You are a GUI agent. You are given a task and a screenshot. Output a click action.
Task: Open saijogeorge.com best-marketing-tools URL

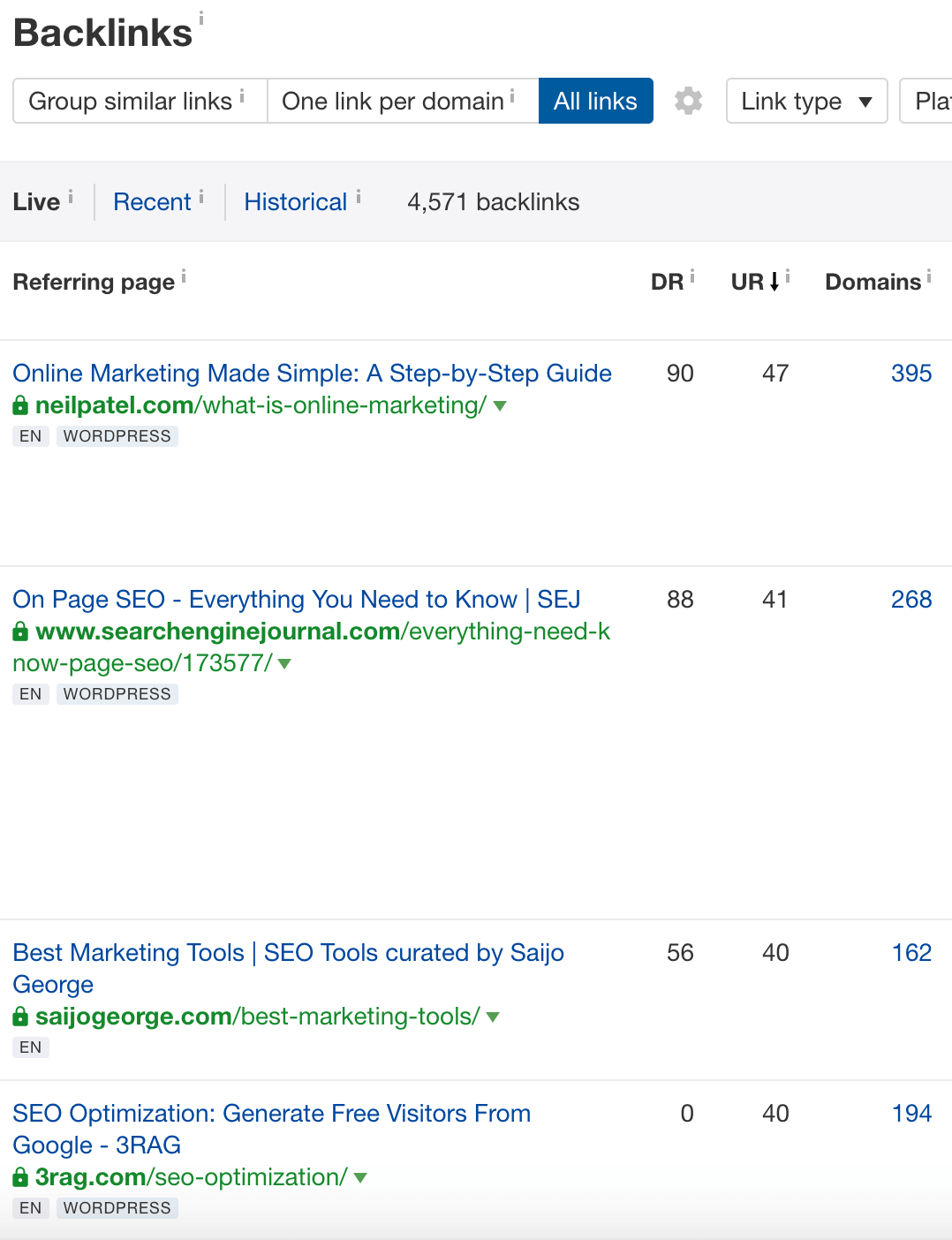[x=258, y=1017]
